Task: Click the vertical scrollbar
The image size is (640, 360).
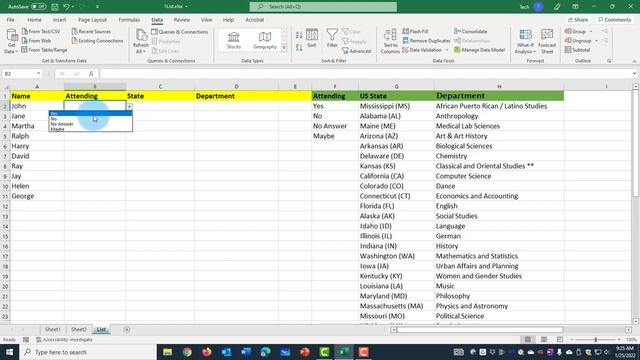Action: click(x=636, y=143)
